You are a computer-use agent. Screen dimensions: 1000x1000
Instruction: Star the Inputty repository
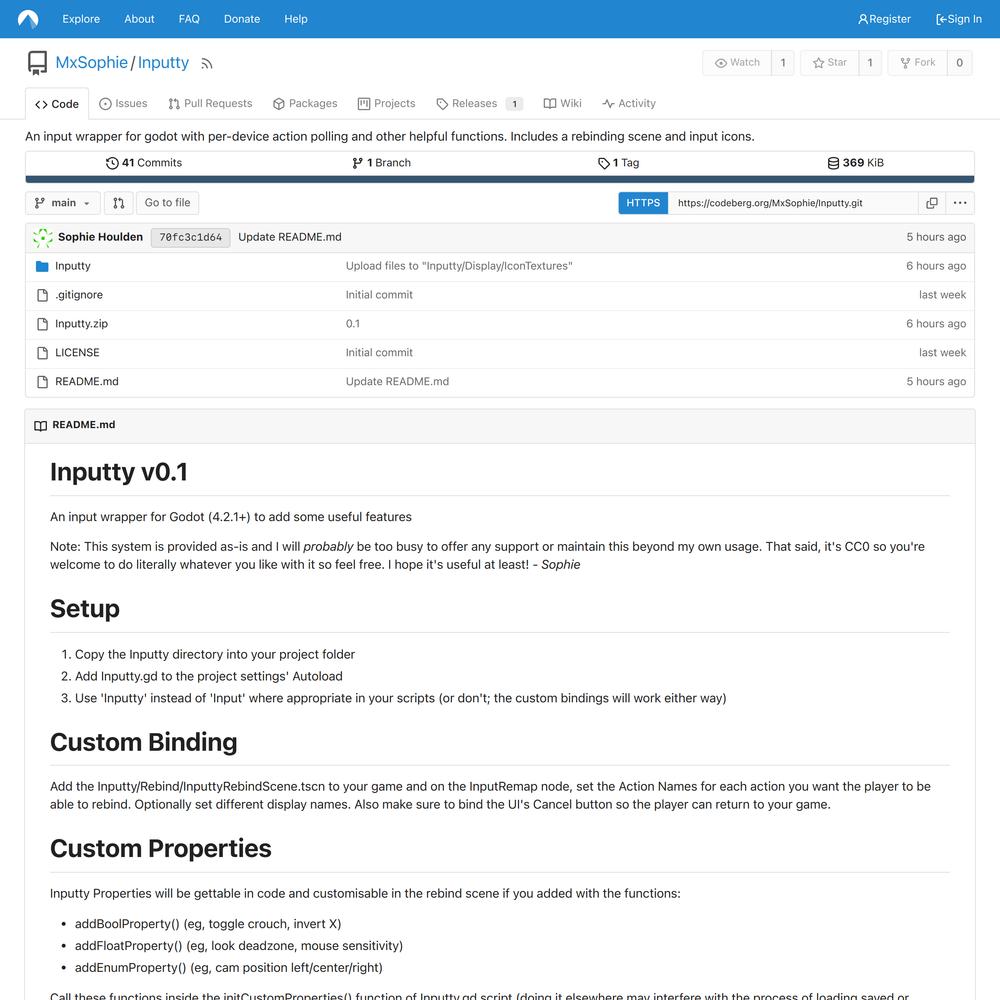click(x=830, y=62)
